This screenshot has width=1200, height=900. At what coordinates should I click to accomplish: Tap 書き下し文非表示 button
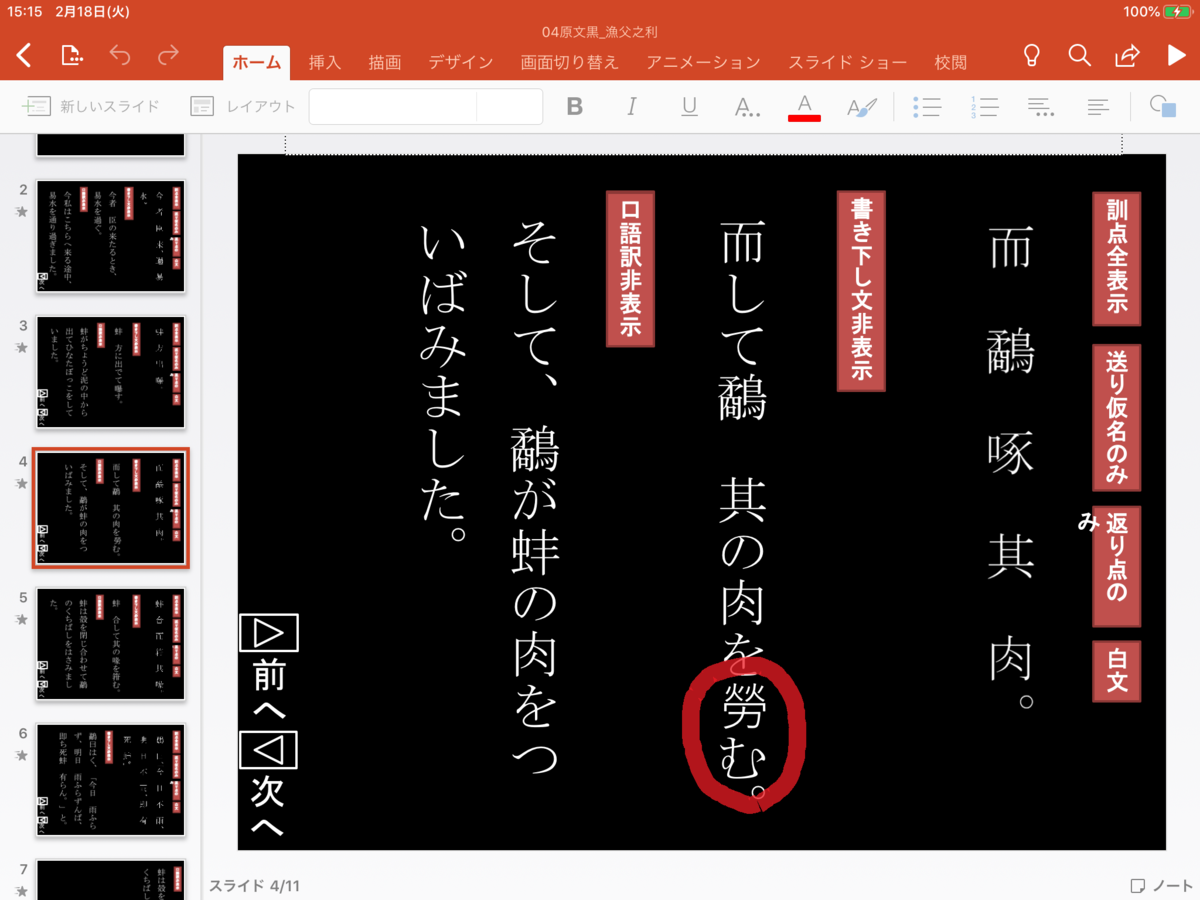point(861,291)
